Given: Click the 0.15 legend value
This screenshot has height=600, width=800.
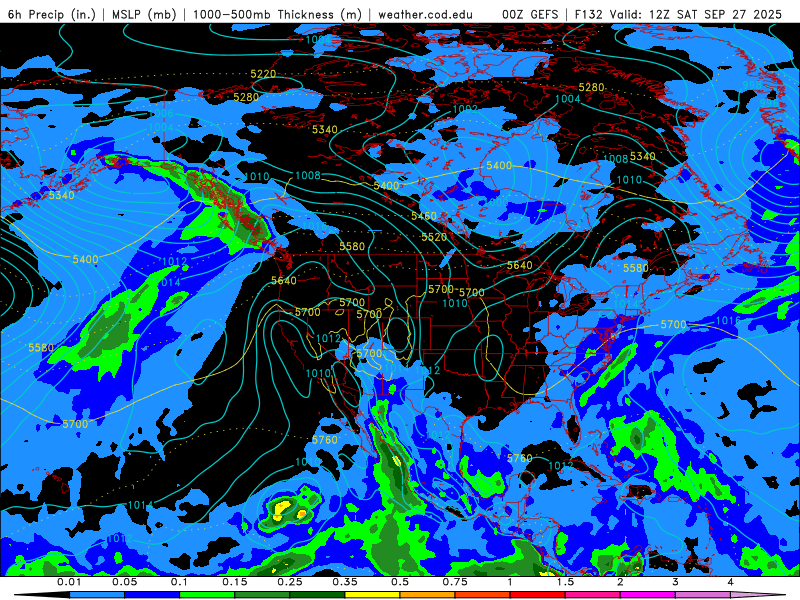Looking at the screenshot, I should point(235,582).
